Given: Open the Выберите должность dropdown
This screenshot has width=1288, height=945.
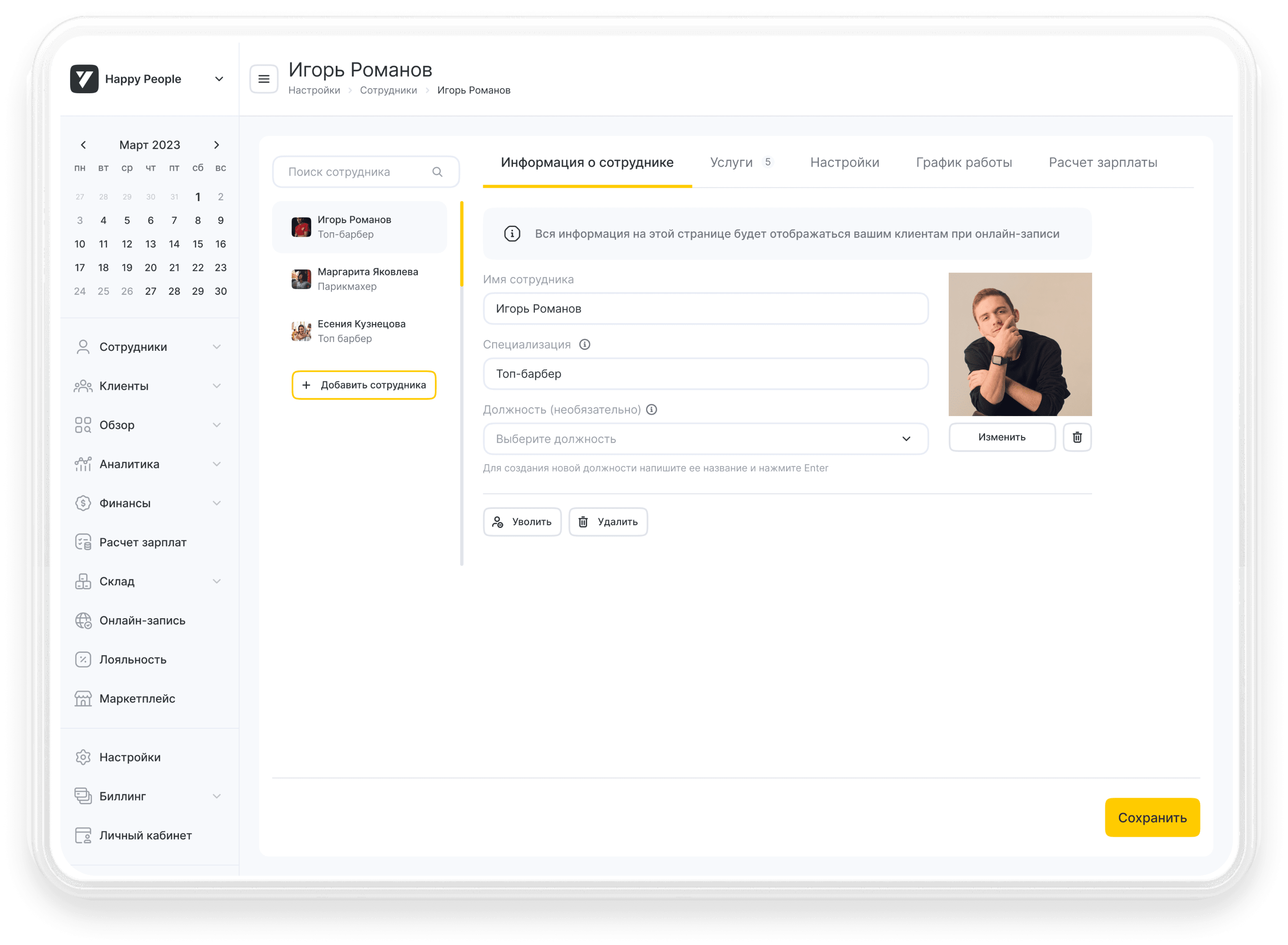Looking at the screenshot, I should tap(705, 439).
